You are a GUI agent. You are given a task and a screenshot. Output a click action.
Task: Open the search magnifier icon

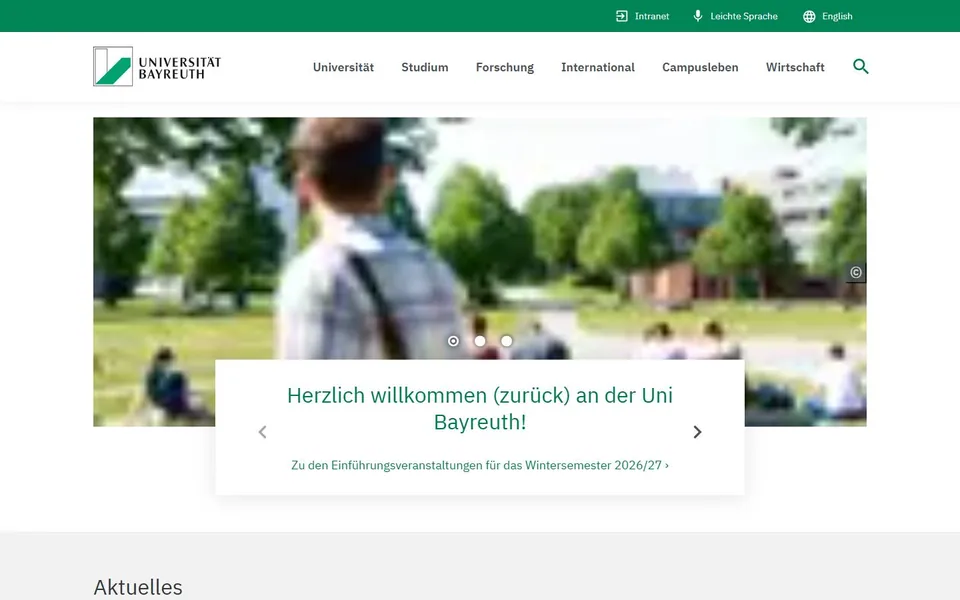(x=860, y=66)
